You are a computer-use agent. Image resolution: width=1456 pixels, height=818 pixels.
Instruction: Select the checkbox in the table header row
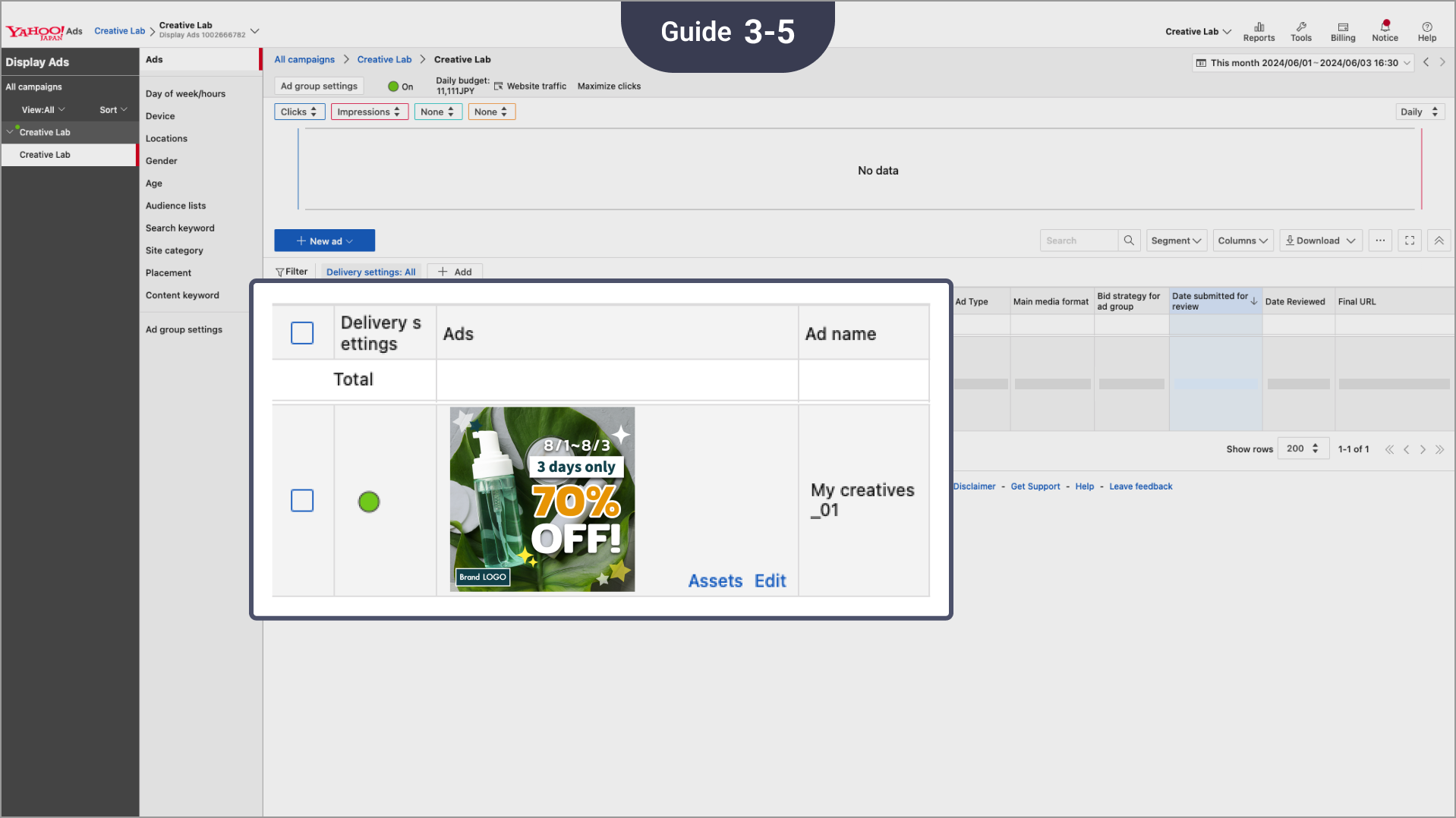(x=302, y=332)
